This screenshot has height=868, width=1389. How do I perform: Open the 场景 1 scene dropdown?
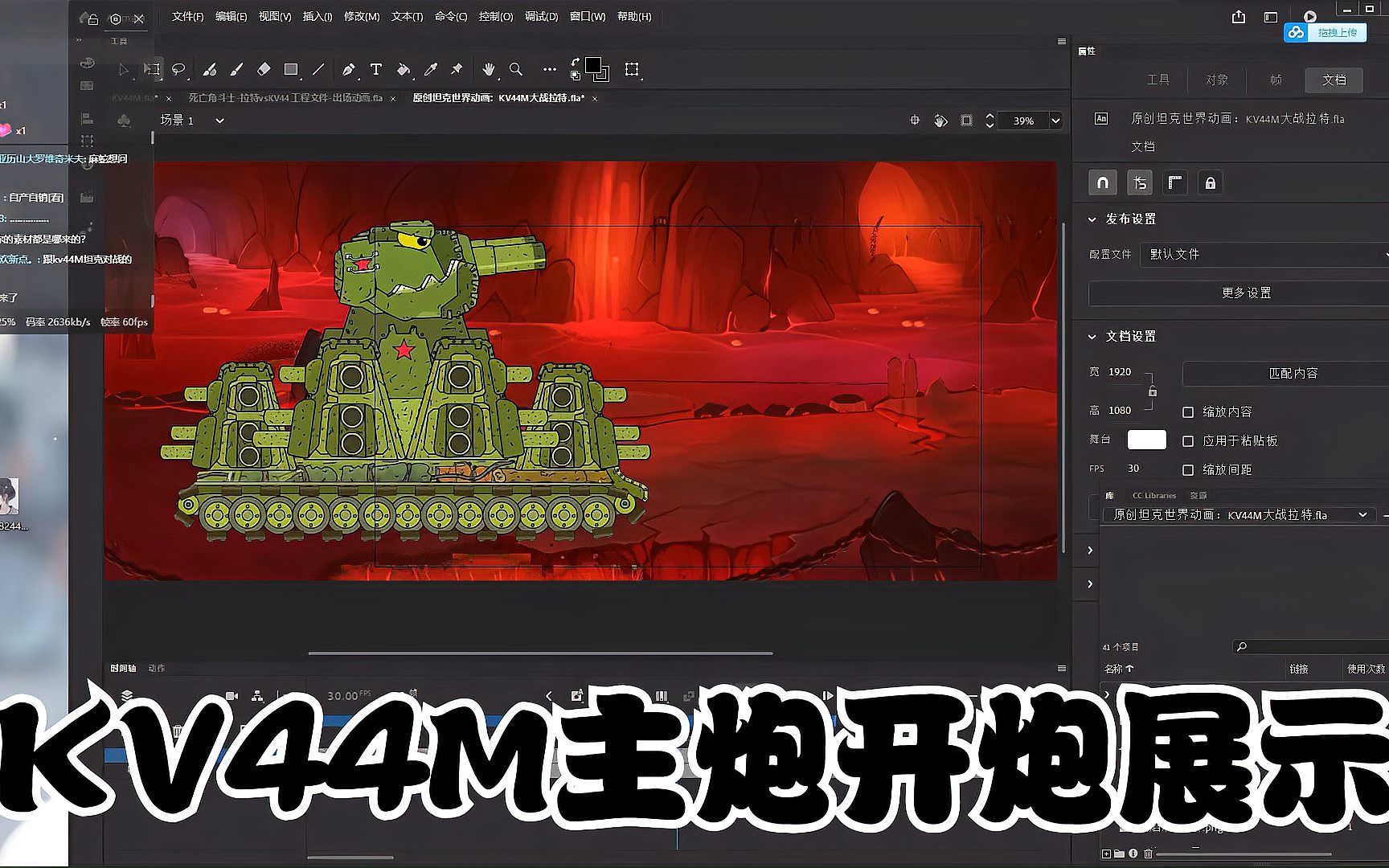pyautogui.click(x=219, y=121)
